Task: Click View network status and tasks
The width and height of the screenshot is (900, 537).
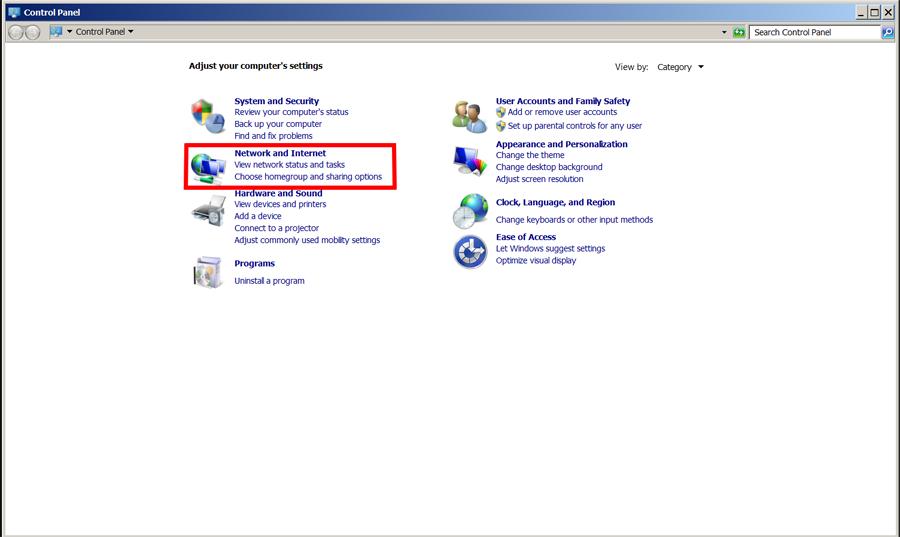Action: (x=289, y=165)
